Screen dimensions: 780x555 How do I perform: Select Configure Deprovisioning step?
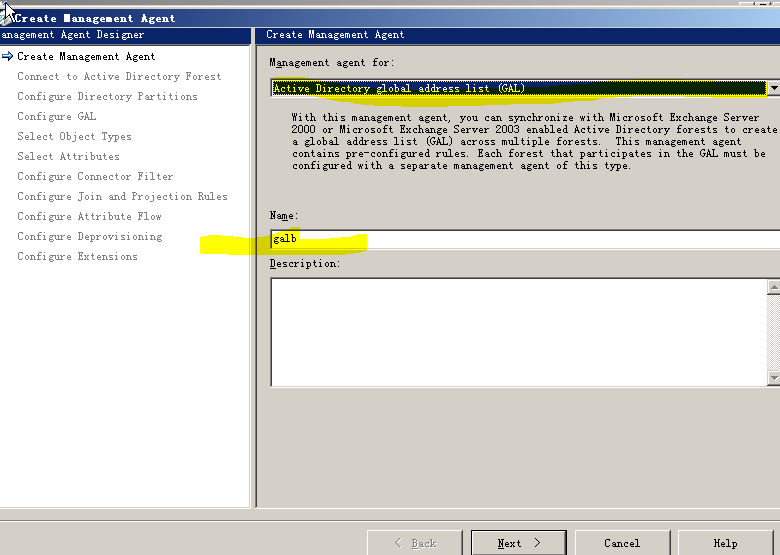click(x=90, y=236)
